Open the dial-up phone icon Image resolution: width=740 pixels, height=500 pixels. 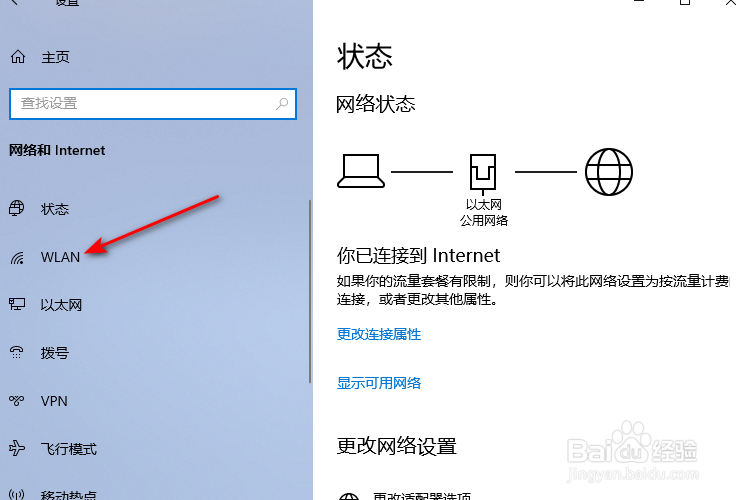(x=17, y=352)
